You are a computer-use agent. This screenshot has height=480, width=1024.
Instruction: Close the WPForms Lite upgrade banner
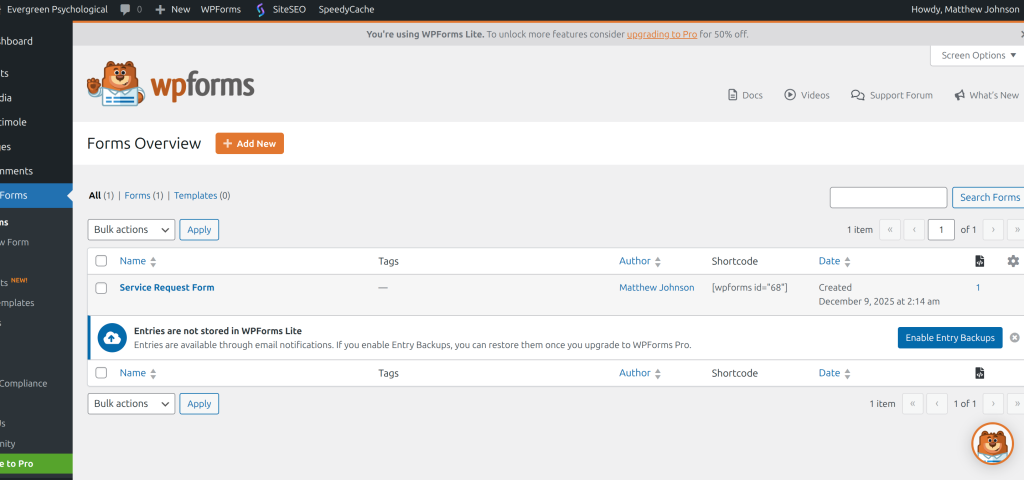1022,34
